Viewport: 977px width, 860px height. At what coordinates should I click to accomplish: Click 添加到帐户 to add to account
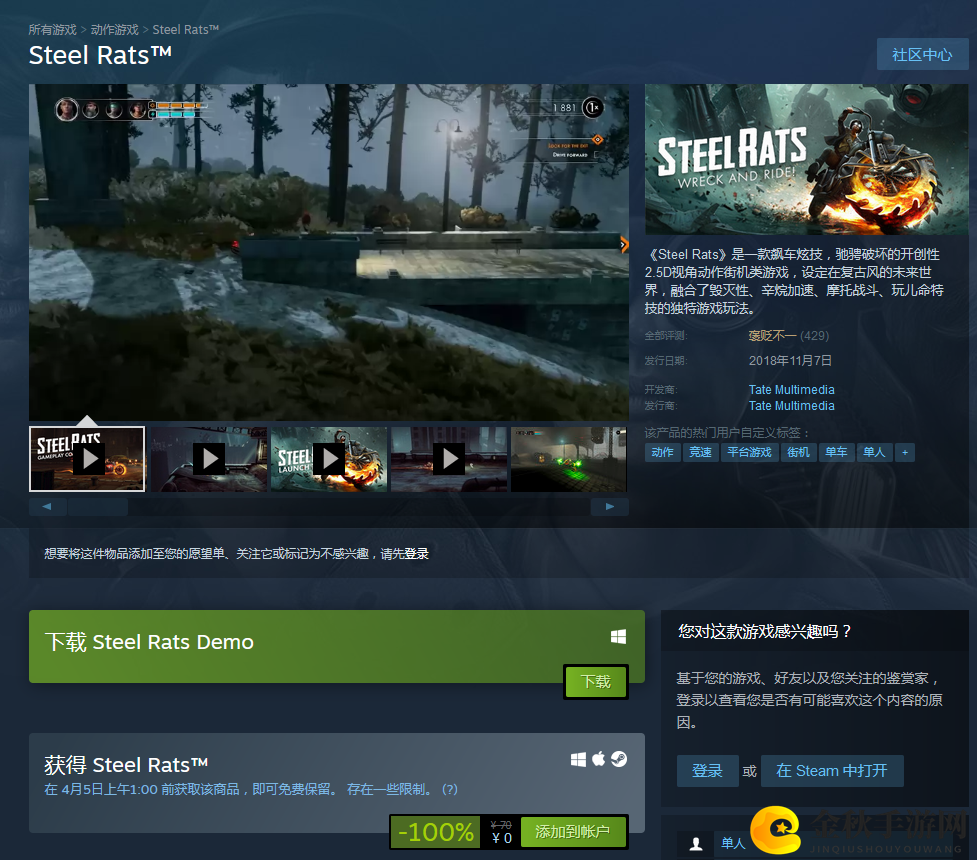573,832
